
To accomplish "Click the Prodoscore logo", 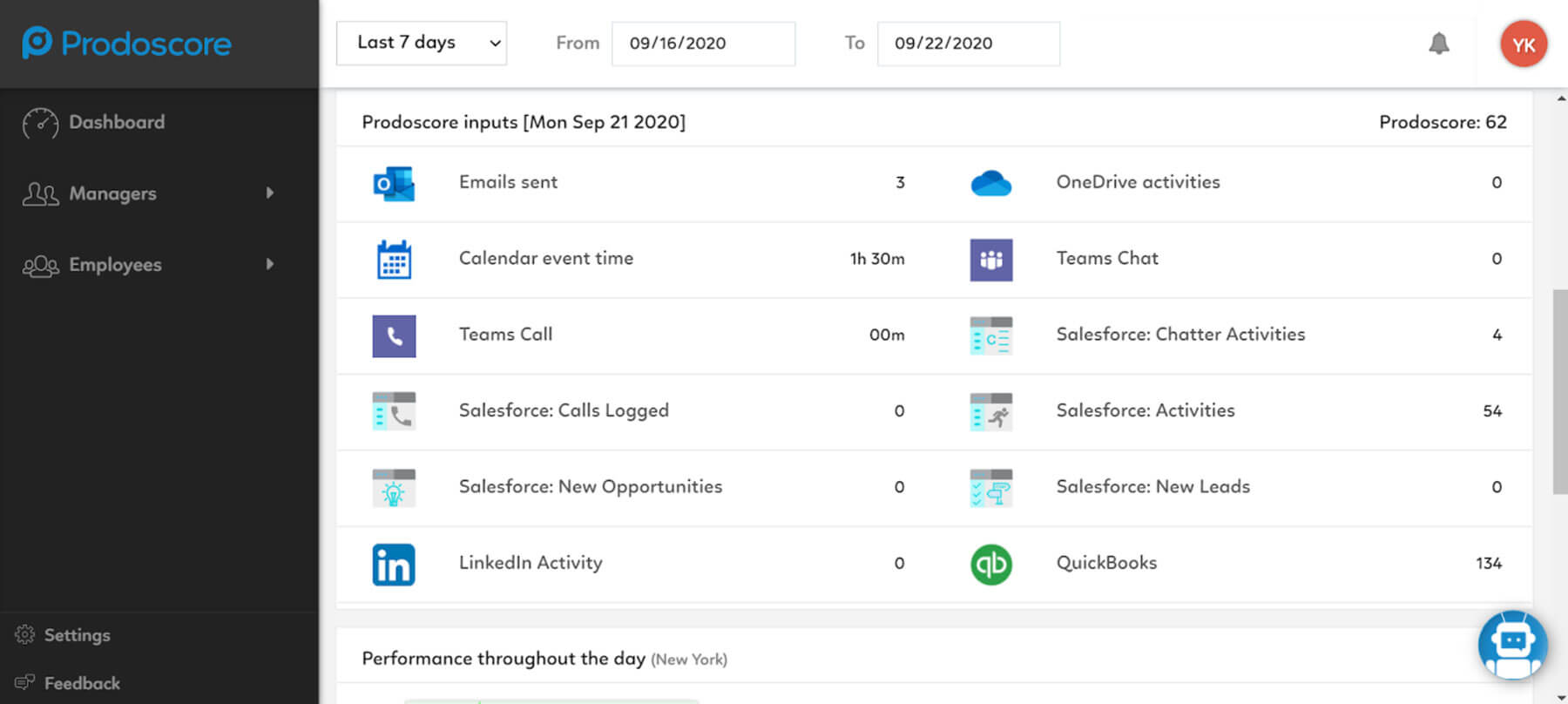I will pos(127,43).
